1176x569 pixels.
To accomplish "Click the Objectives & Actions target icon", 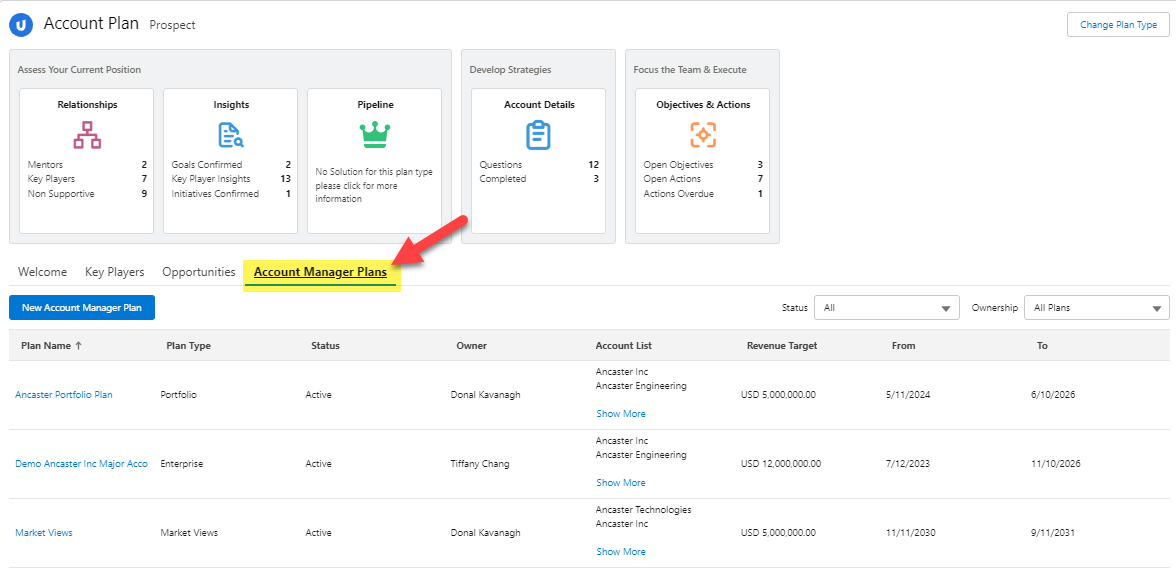I will point(703,134).
